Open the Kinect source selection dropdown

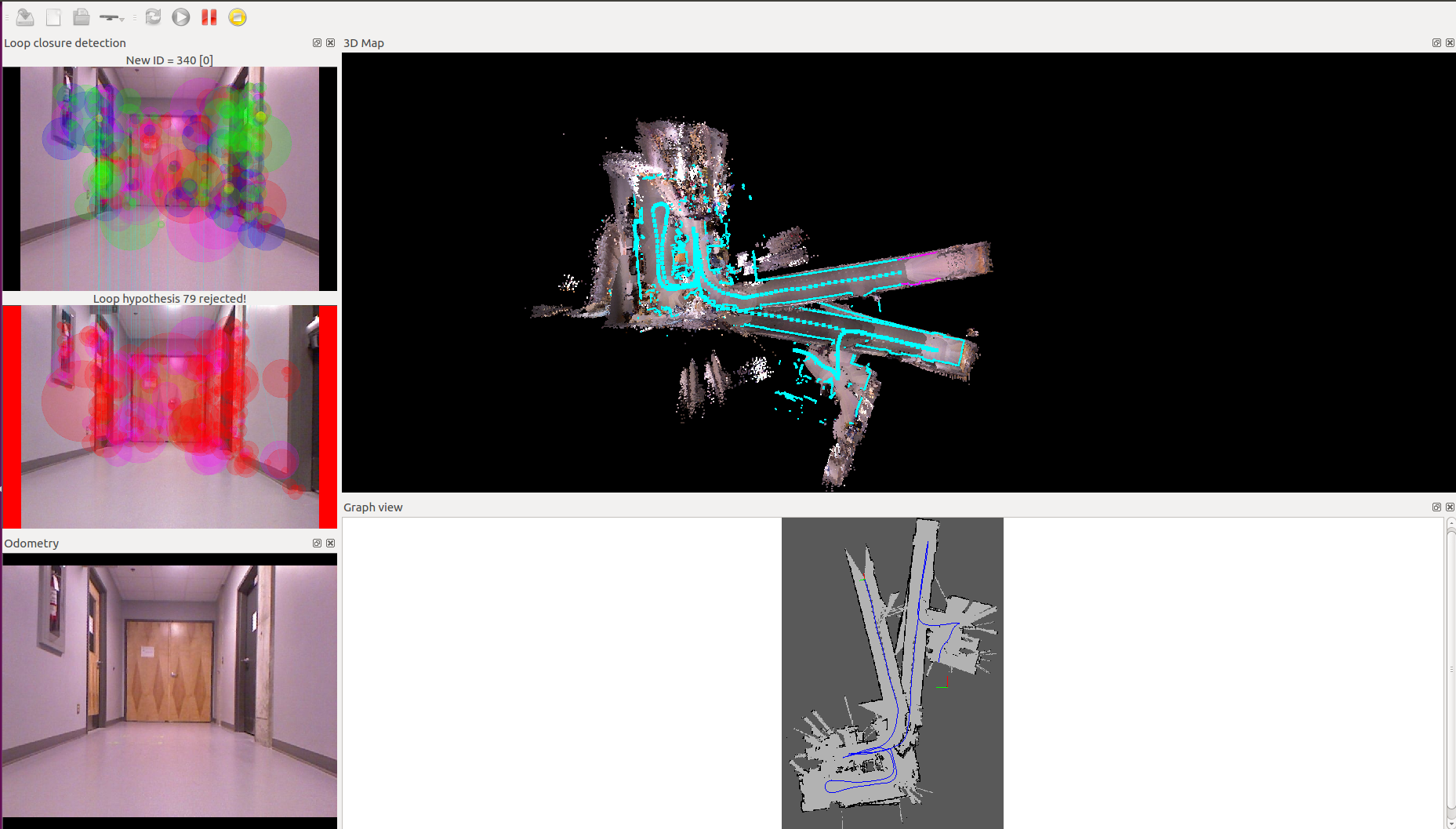(113, 17)
